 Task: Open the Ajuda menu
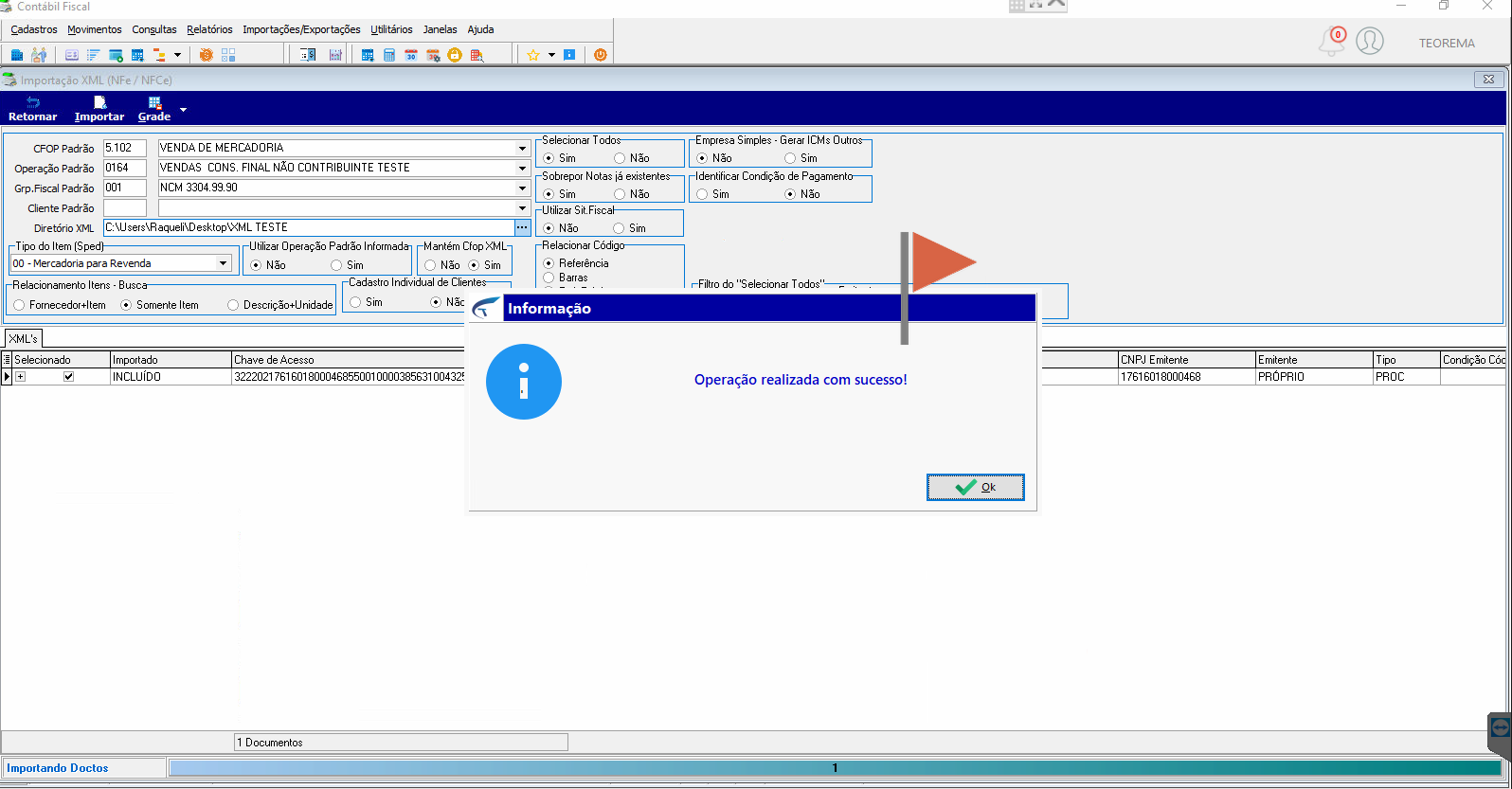pos(480,29)
